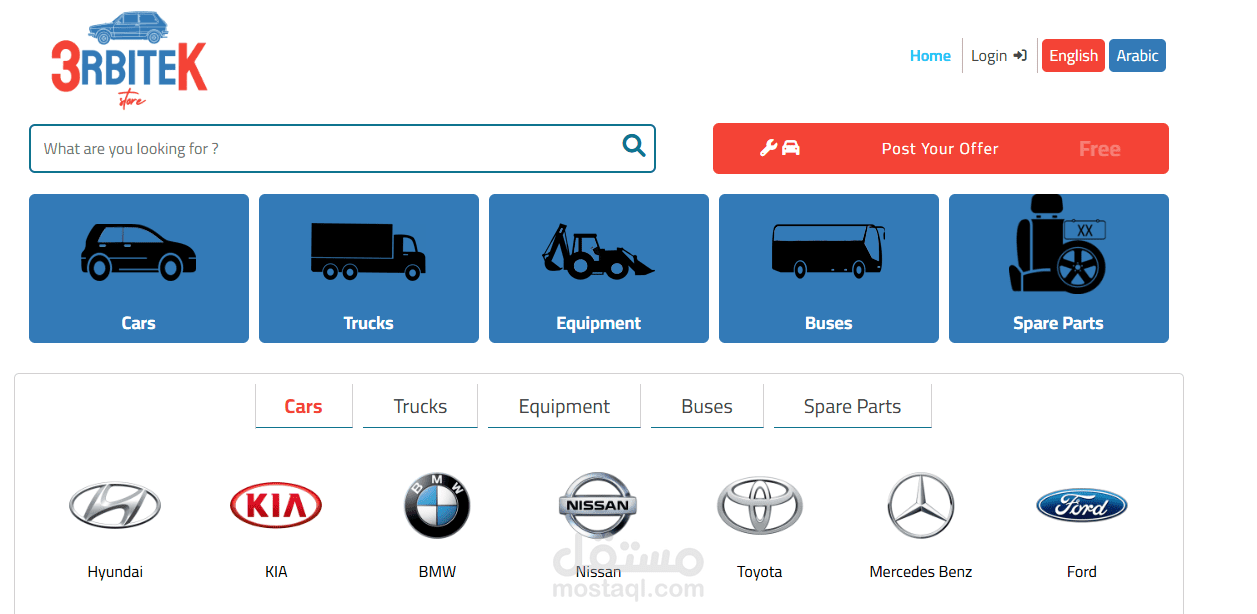Click the 3RBITEK store logo
The height and width of the screenshot is (614, 1257).
[129, 60]
